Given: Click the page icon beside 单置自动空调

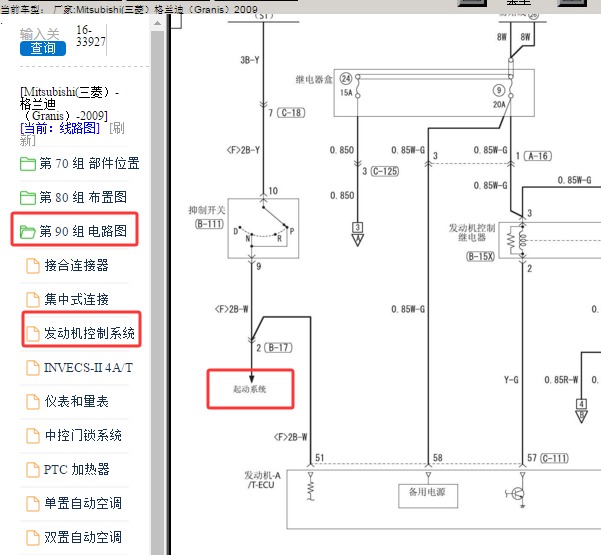Looking at the screenshot, I should (33, 504).
